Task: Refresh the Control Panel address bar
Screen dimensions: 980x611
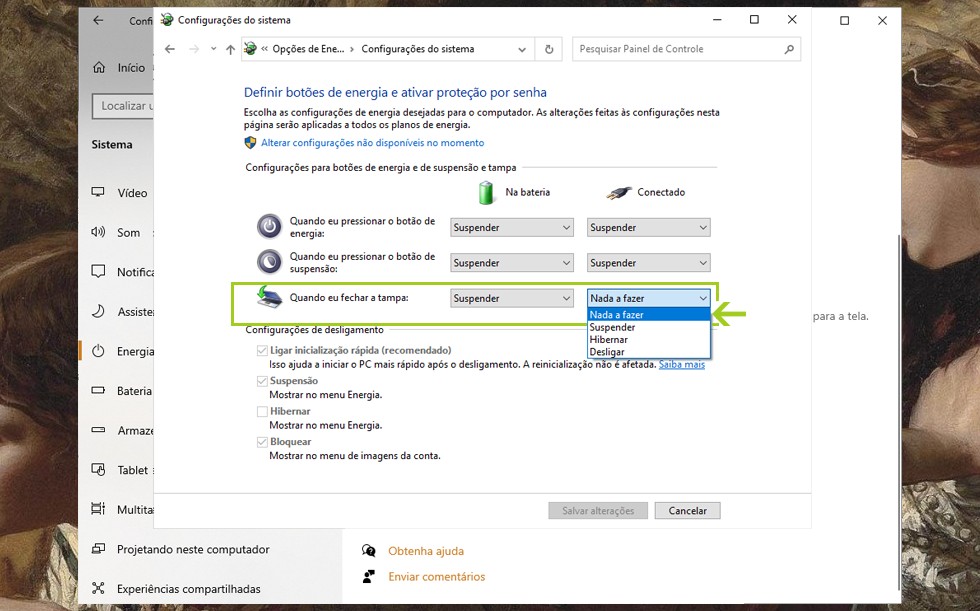Action: click(x=549, y=49)
